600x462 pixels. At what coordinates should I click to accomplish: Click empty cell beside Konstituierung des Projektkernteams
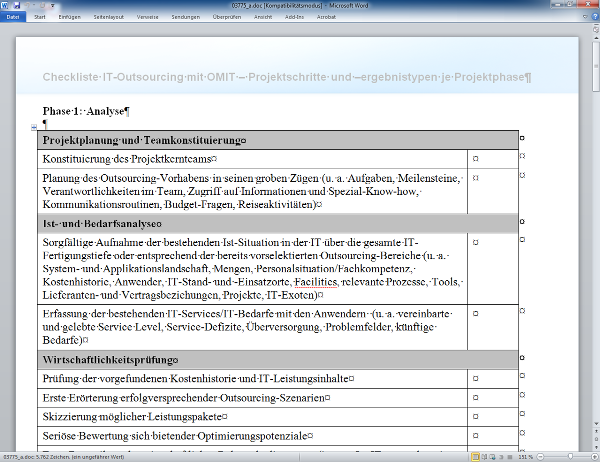[x=493, y=158]
